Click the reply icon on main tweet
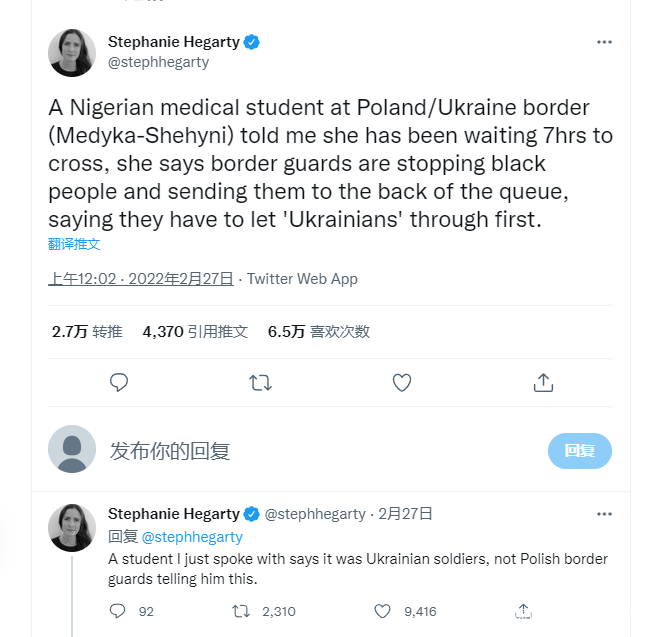Image resolution: width=651 pixels, height=637 pixels. pos(119,382)
